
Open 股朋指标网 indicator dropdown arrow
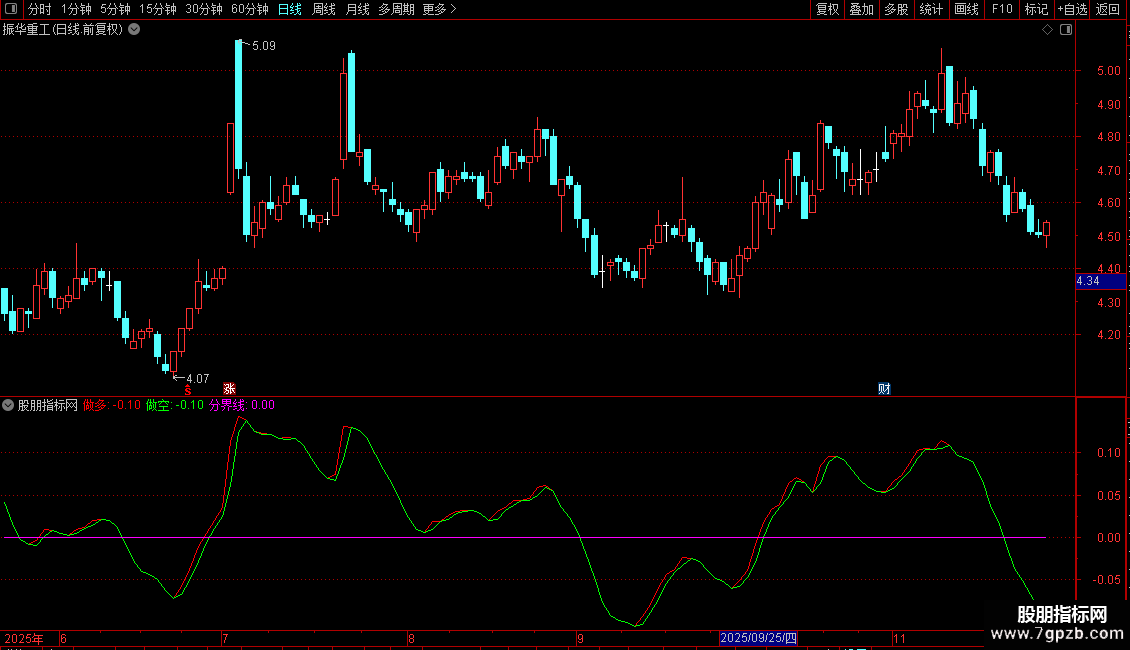[8, 405]
